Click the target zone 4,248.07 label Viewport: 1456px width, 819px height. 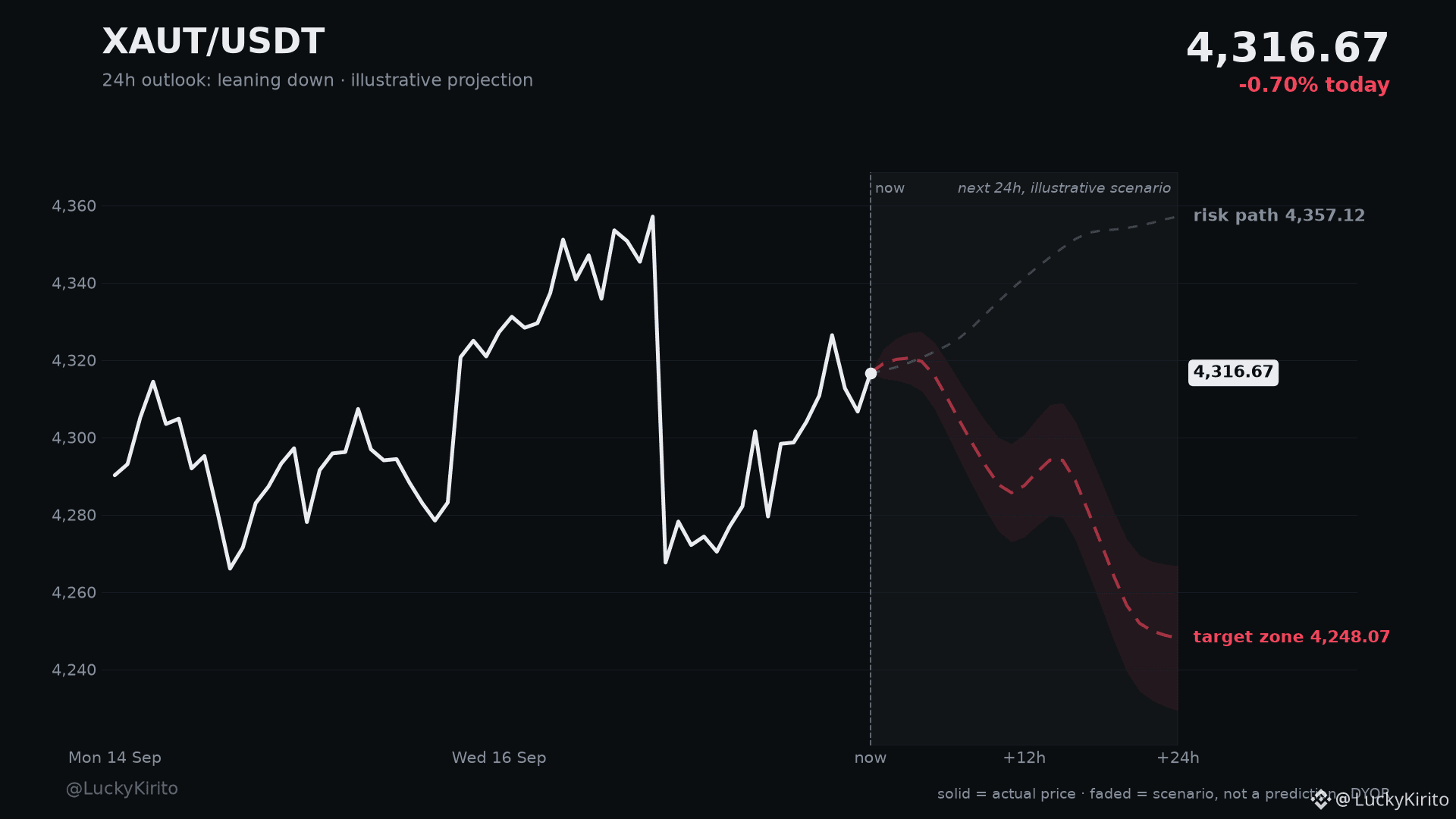coord(1291,637)
